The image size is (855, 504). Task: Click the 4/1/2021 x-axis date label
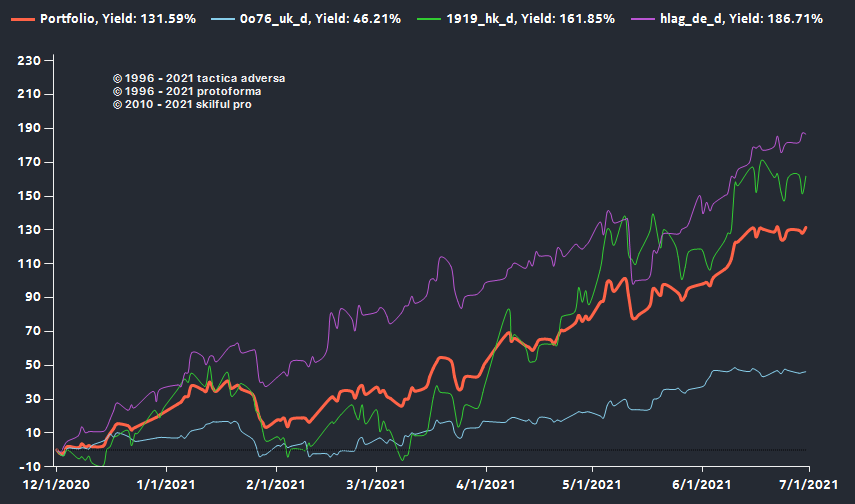coord(486,485)
